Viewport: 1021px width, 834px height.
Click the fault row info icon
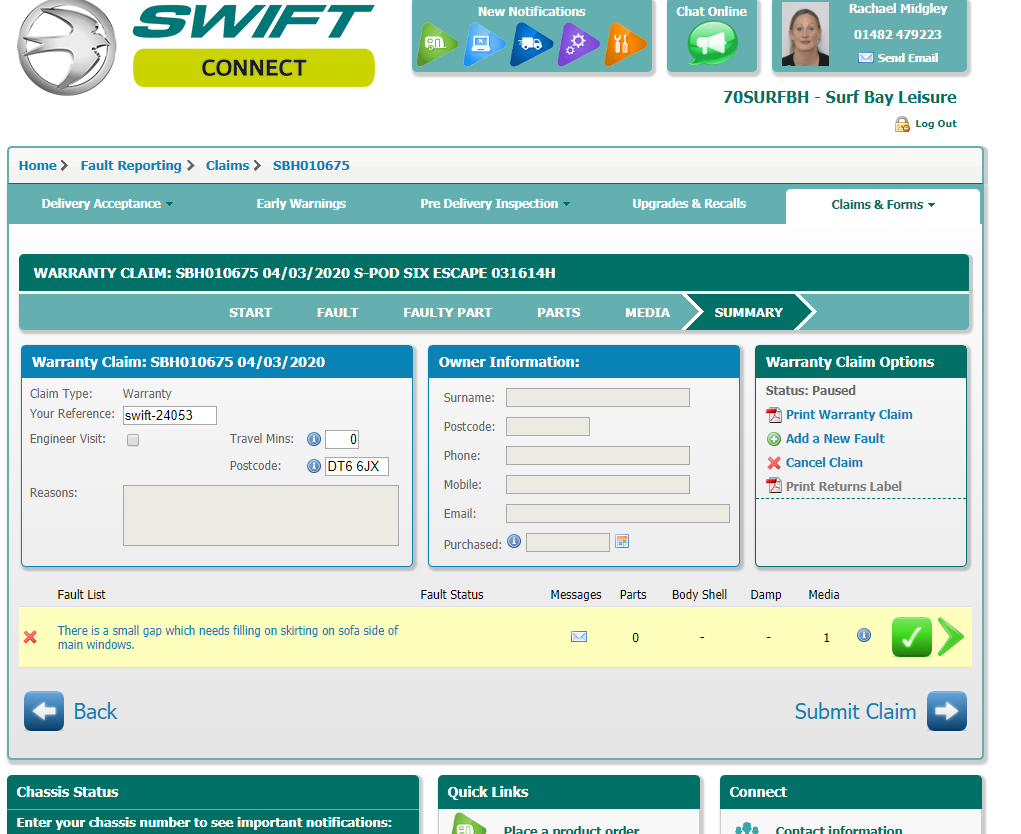863,635
